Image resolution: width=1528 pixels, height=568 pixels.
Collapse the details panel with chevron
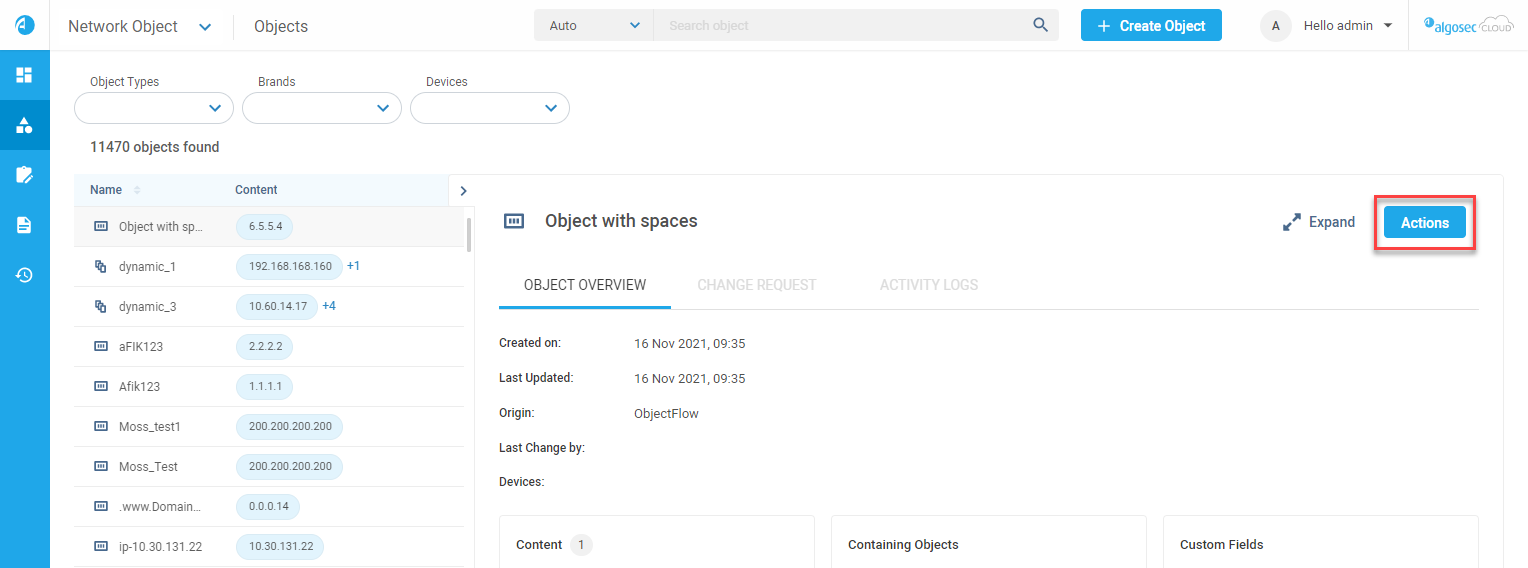tap(463, 190)
